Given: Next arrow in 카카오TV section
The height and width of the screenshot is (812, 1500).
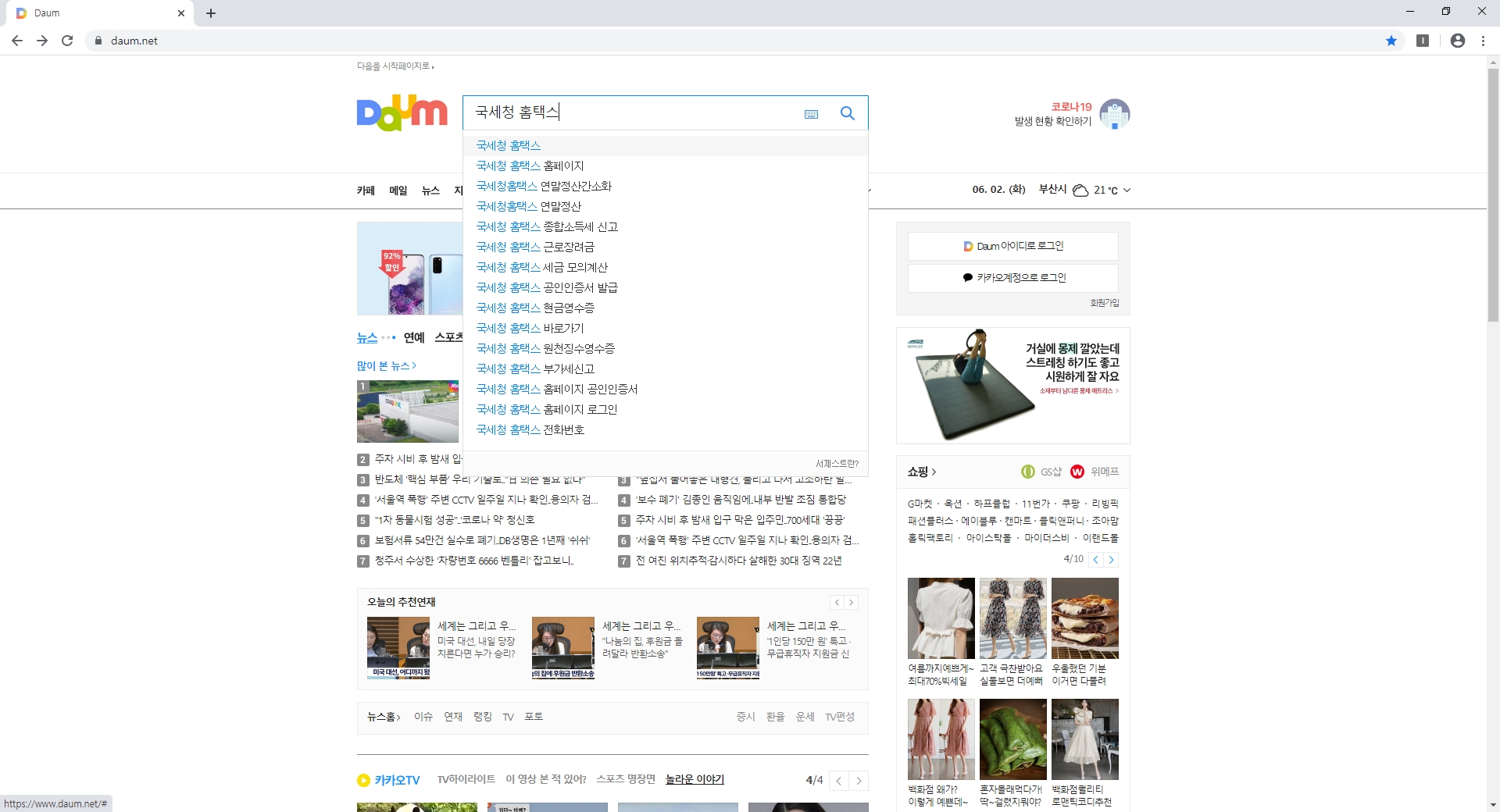Looking at the screenshot, I should [859, 781].
